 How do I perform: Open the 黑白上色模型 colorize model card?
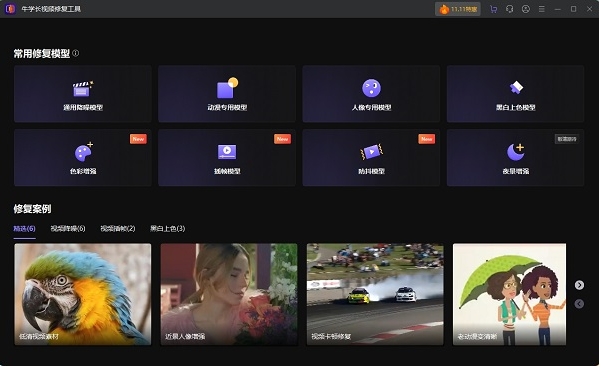516,94
